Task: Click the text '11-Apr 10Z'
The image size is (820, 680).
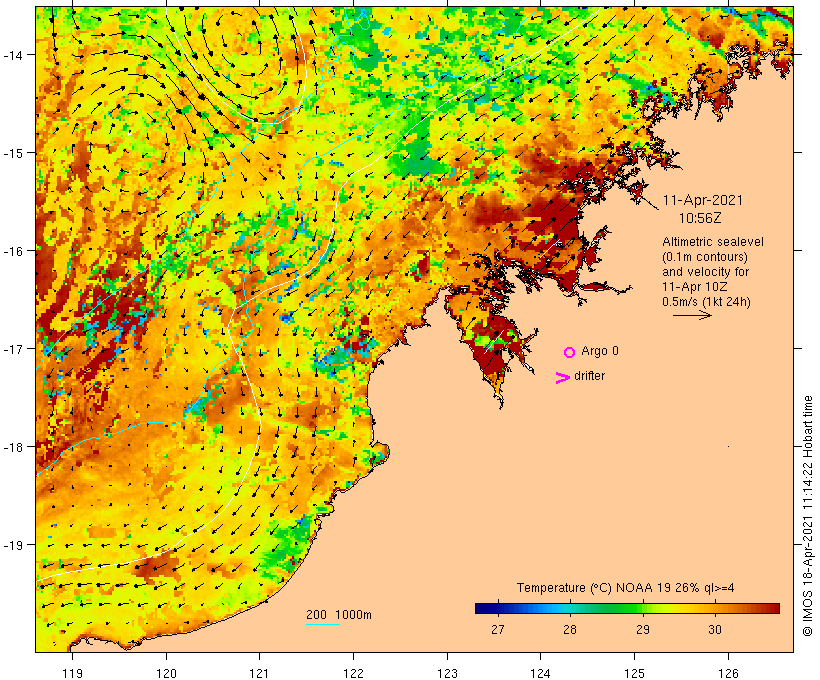Action: [694, 287]
